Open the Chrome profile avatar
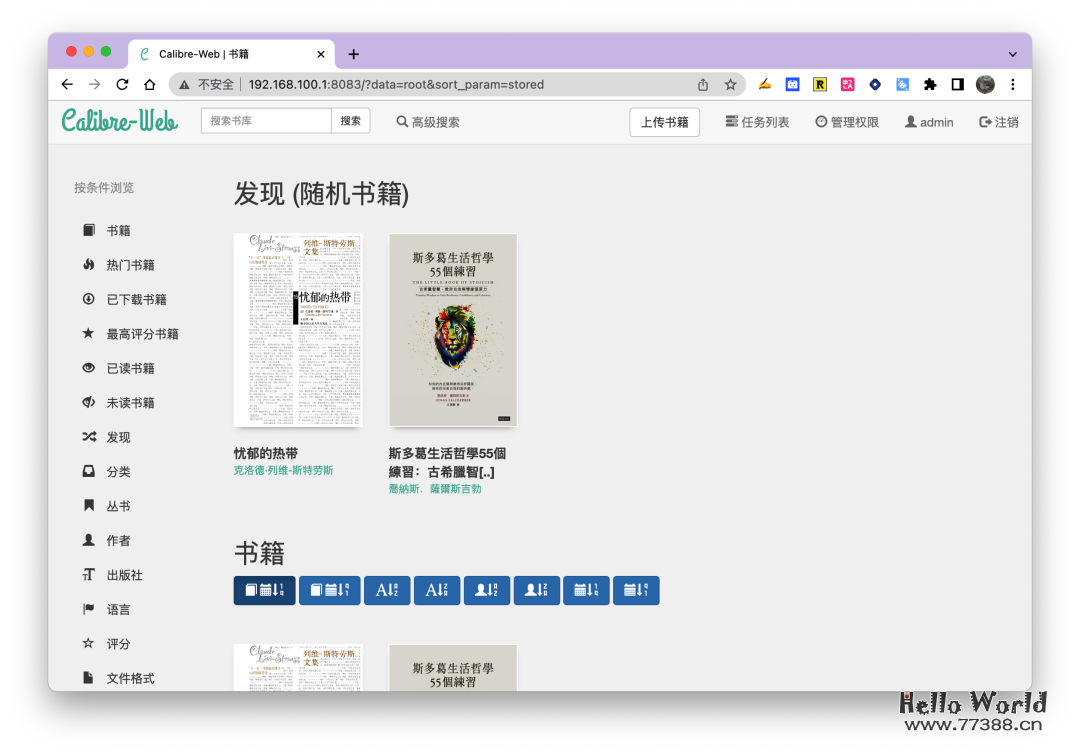 (985, 84)
